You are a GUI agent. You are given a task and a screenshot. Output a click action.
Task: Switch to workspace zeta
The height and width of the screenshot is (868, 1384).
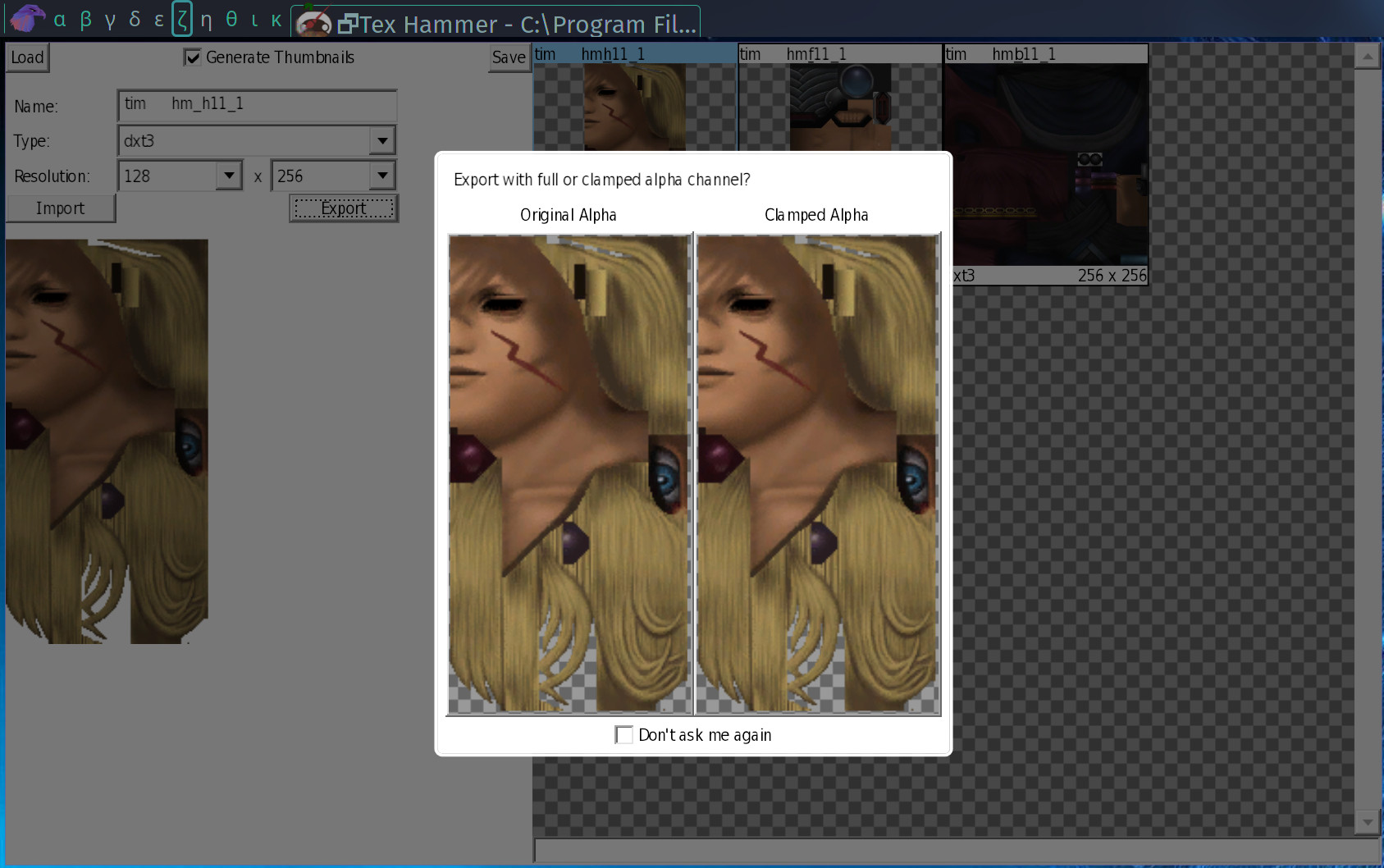[182, 20]
